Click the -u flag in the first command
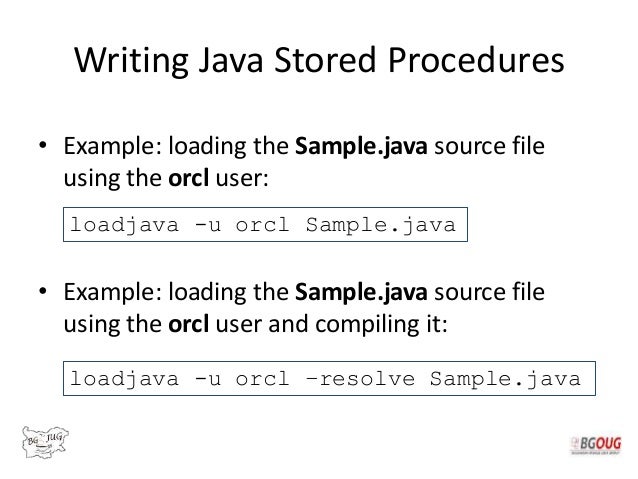Image resolution: width=638 pixels, height=479 pixels. (208, 225)
